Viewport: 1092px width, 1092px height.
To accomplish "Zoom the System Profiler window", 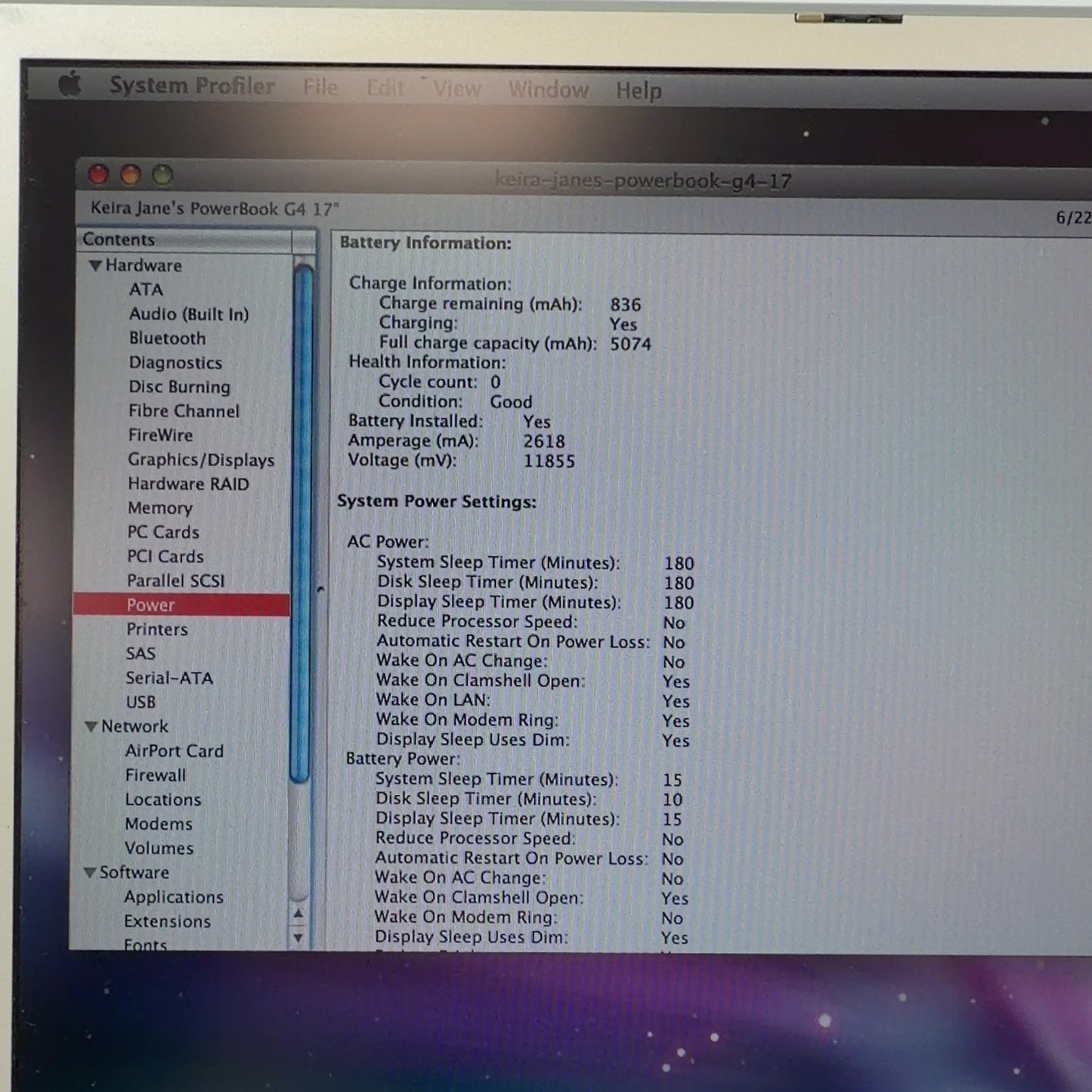I will [x=162, y=175].
